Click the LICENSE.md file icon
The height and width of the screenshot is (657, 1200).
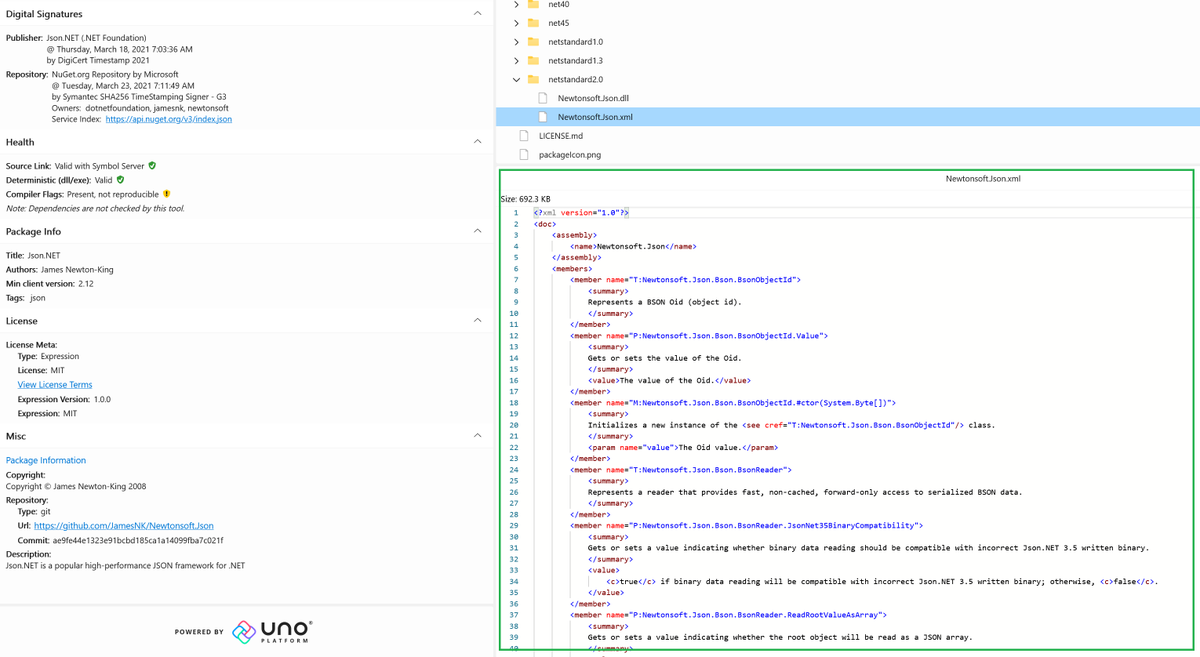click(524, 136)
